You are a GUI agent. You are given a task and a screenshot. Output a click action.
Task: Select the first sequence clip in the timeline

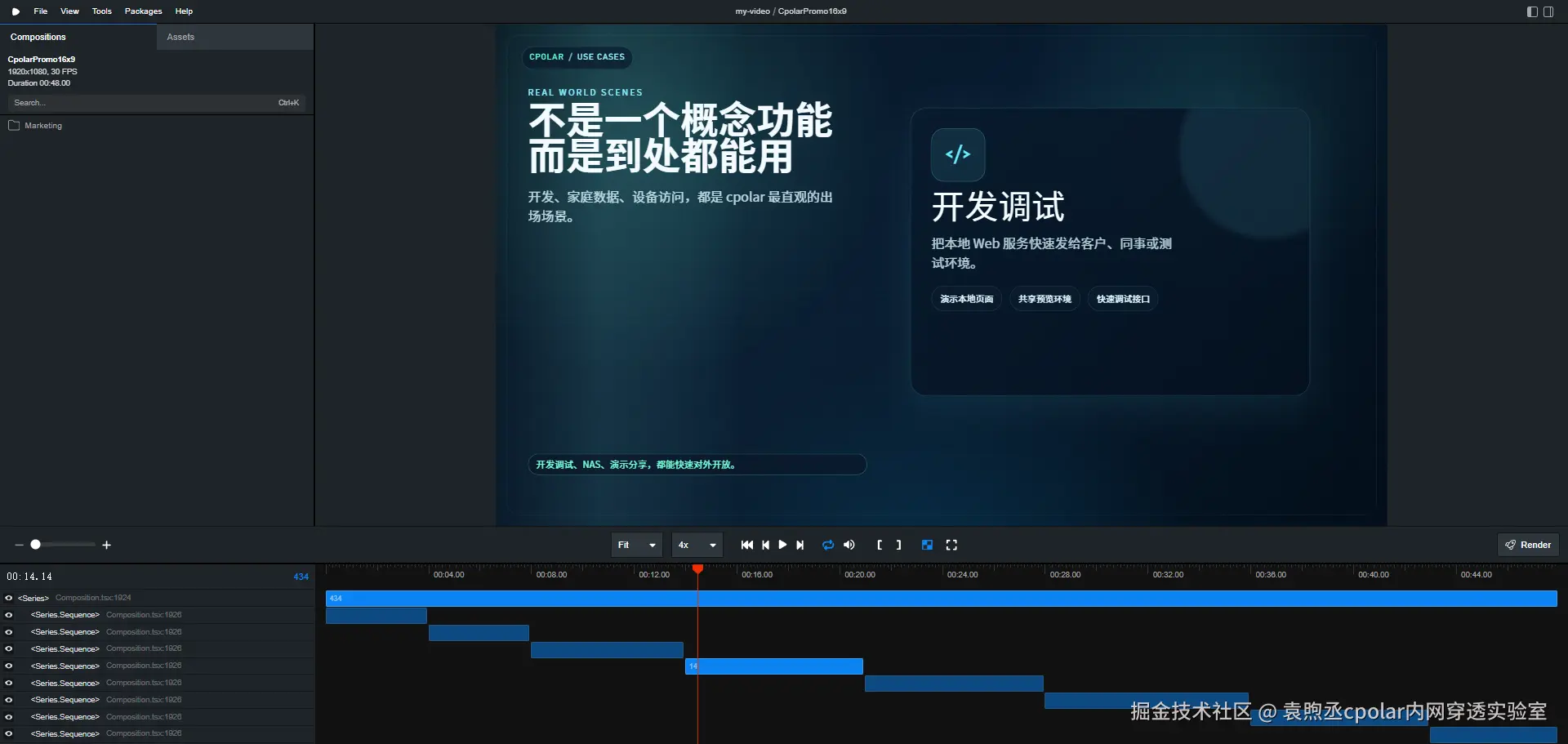click(x=376, y=616)
